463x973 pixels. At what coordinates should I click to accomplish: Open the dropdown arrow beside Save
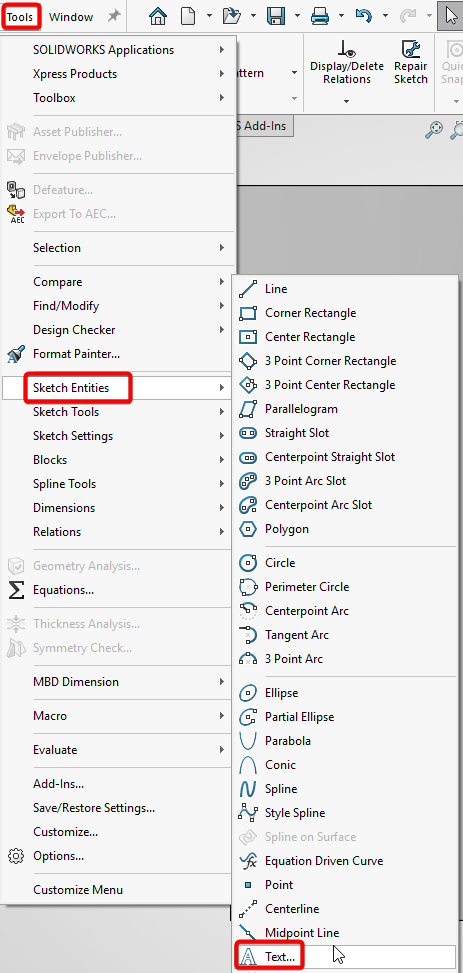299,17
